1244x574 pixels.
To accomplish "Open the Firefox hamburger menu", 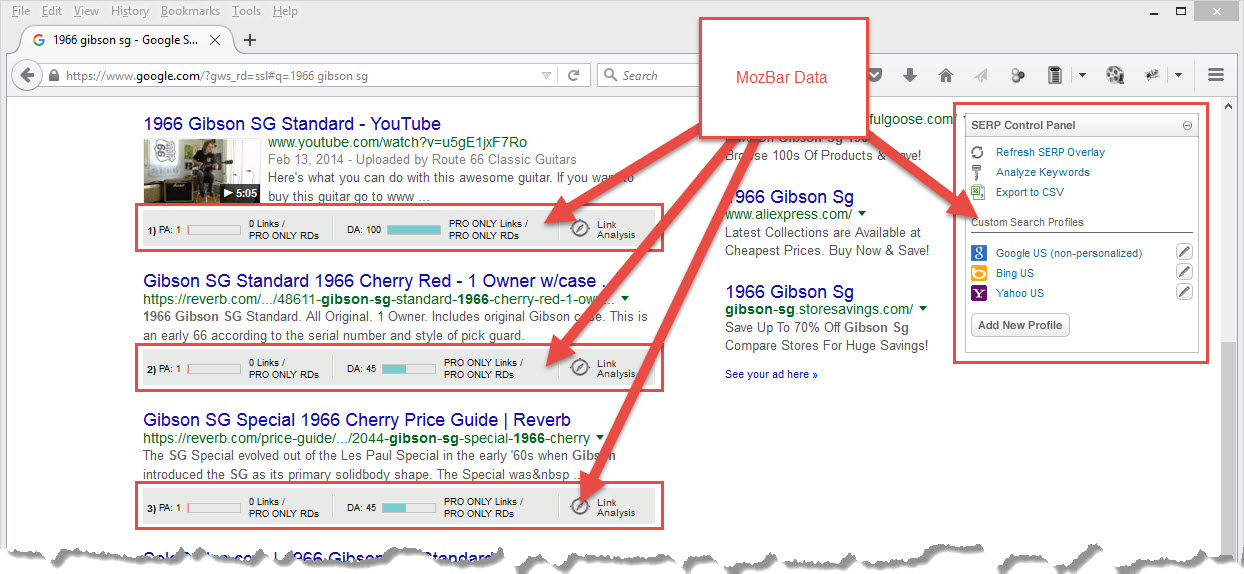I will pyautogui.click(x=1216, y=75).
